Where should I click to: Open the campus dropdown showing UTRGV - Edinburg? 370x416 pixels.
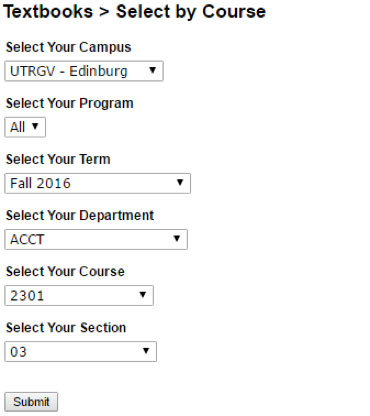84,71
